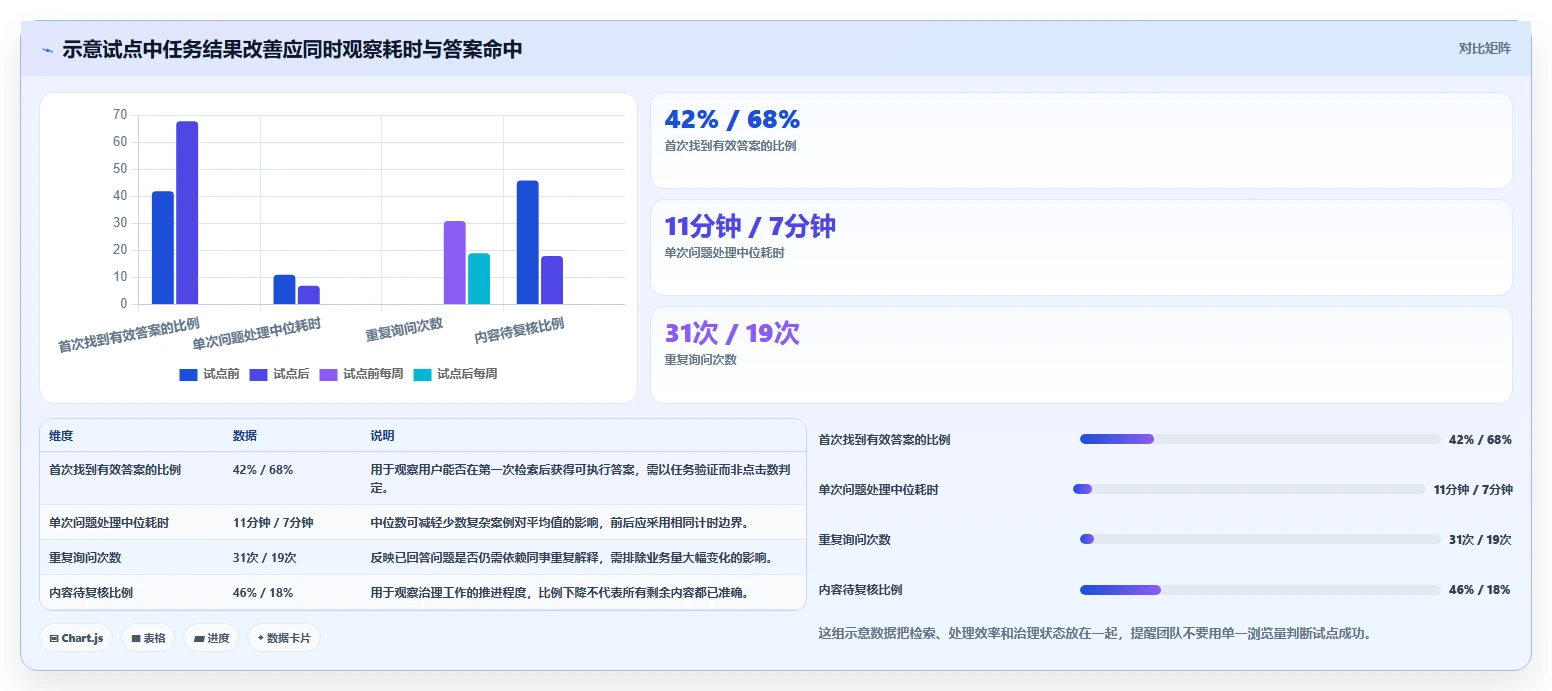Click the 试点前 bar at 42 in first group
The height and width of the screenshot is (691, 1552).
pyautogui.click(x=163, y=247)
